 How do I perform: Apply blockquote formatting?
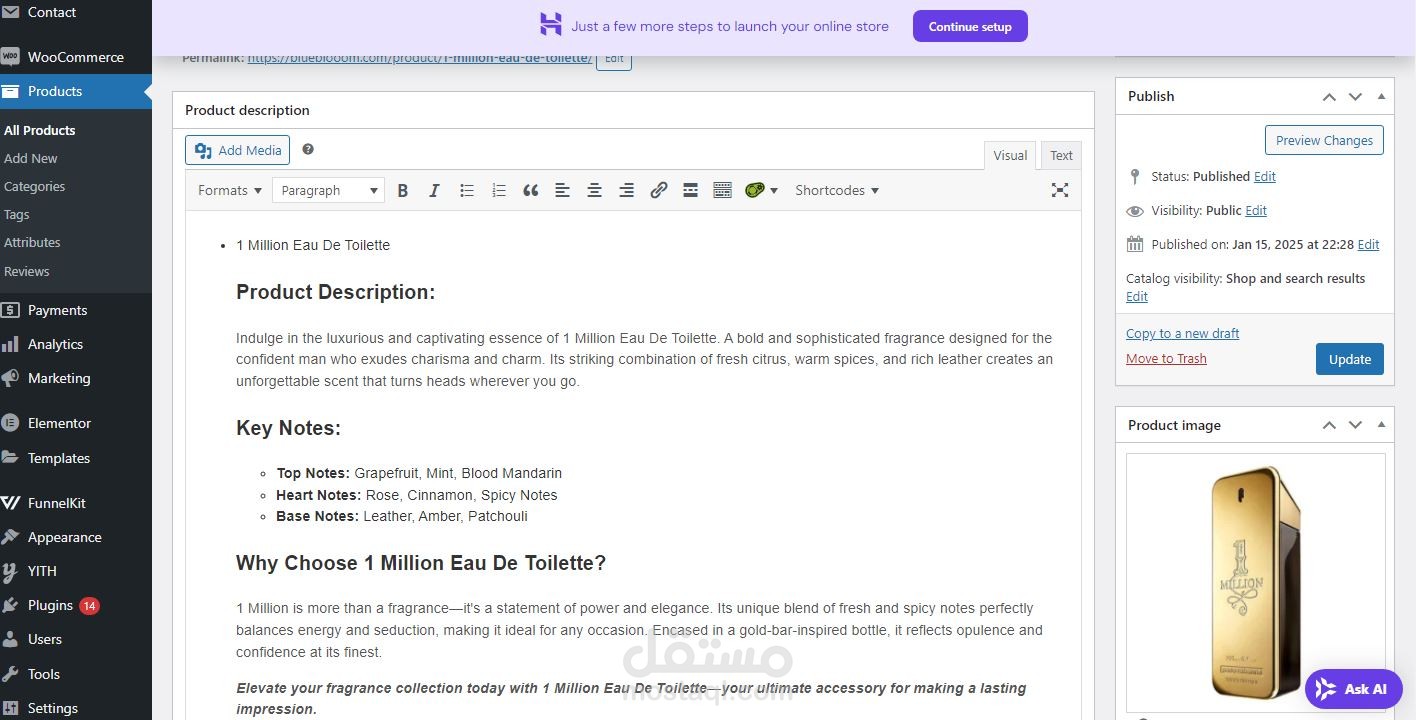[530, 190]
